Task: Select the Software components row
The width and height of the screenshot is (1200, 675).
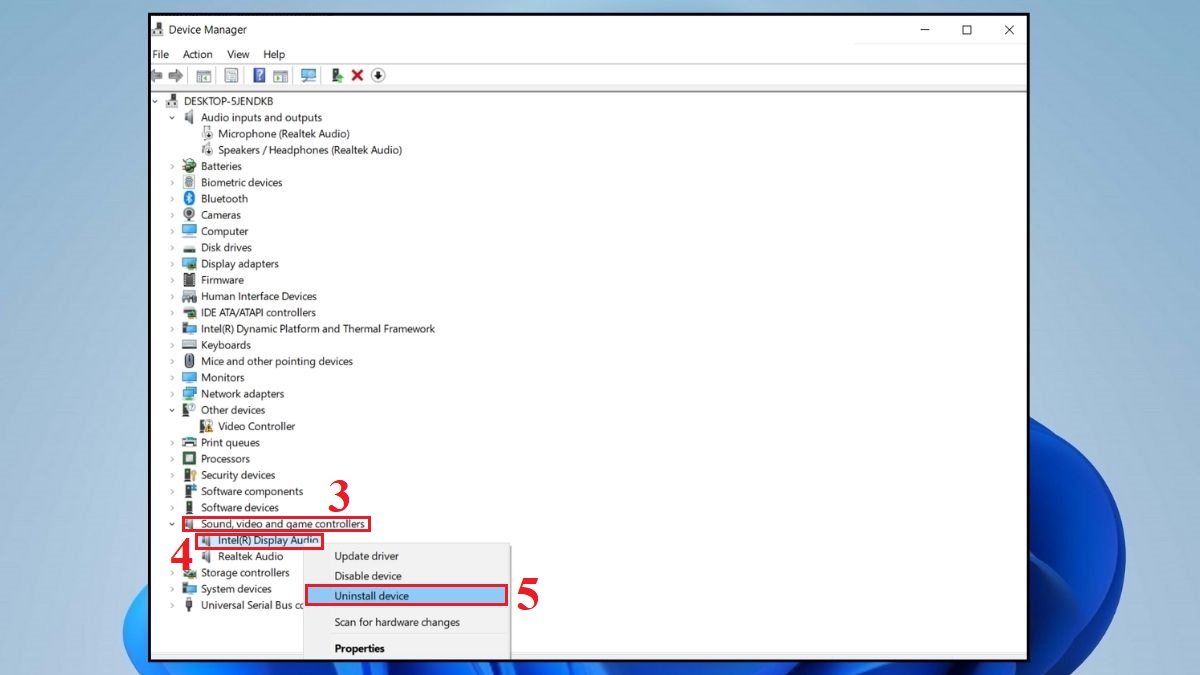Action: tap(252, 492)
